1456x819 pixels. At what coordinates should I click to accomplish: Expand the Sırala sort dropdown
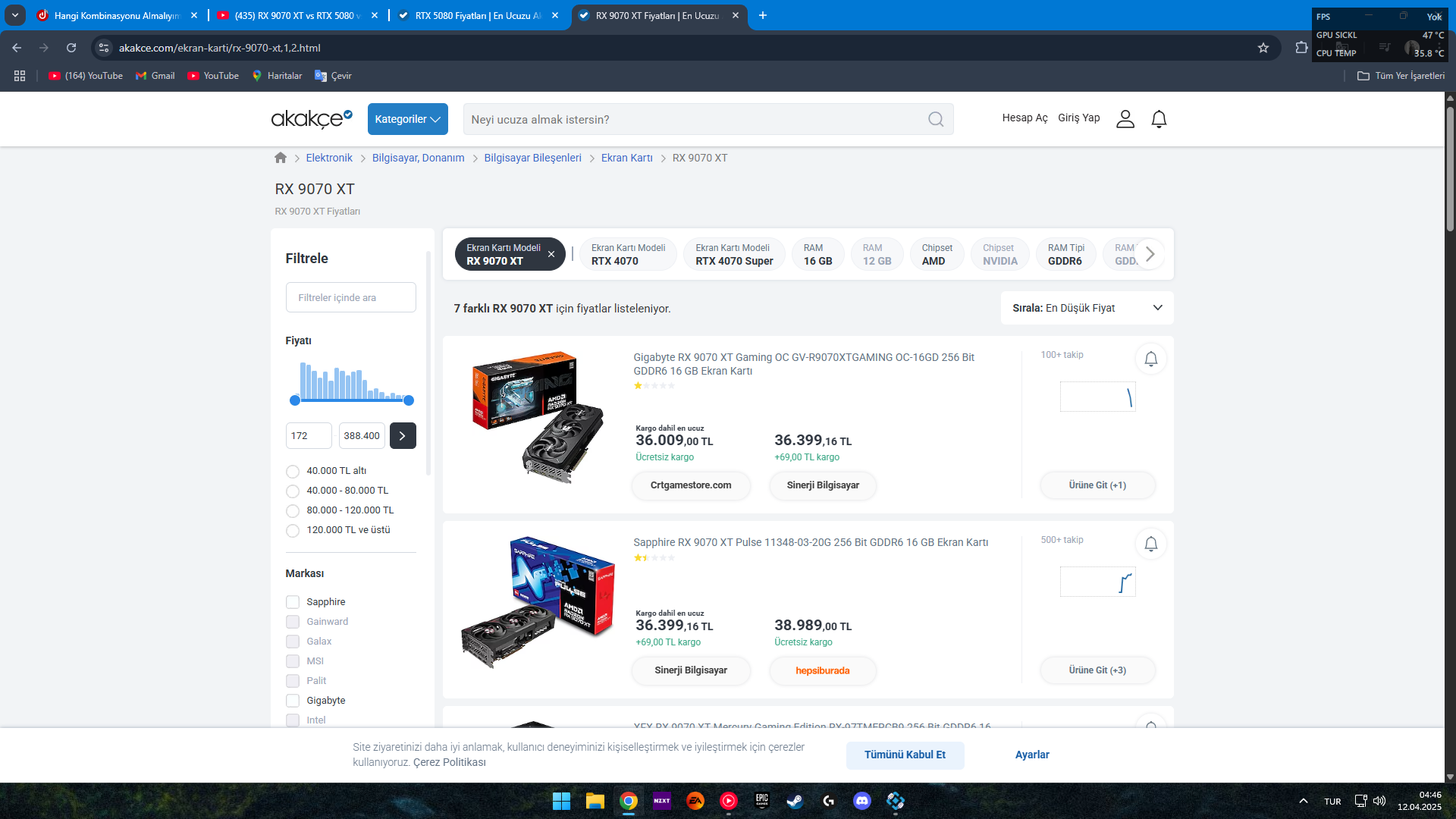pos(1087,308)
